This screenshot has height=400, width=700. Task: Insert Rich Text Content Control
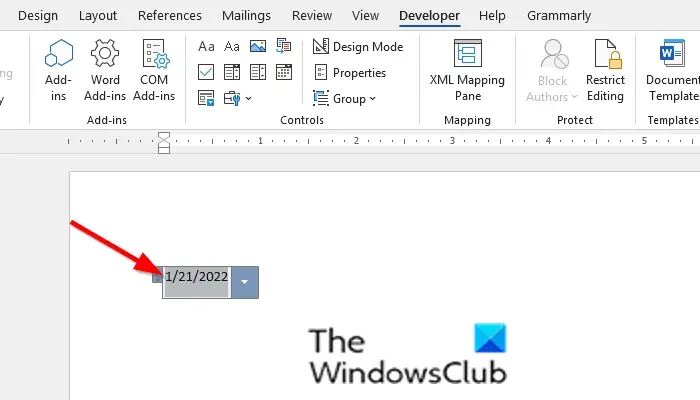206,46
